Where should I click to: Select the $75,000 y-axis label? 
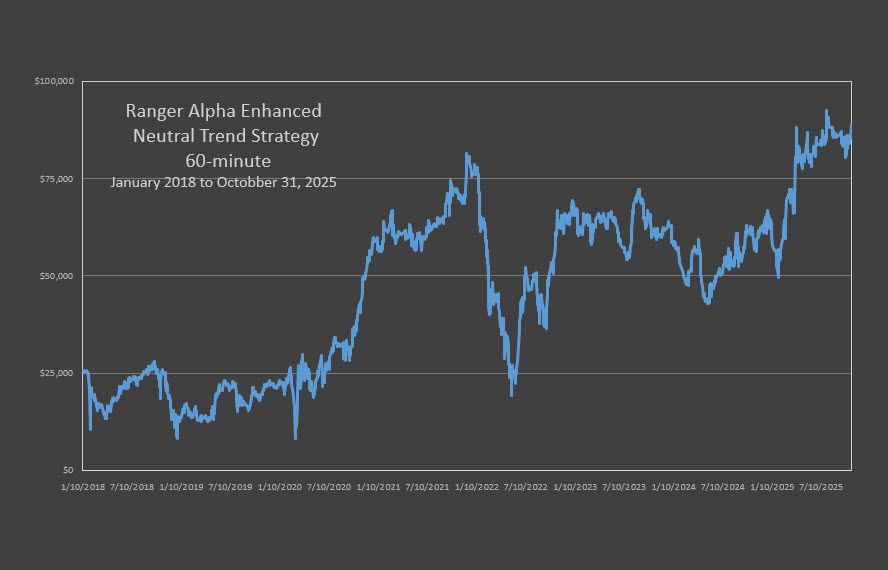[x=56, y=178]
